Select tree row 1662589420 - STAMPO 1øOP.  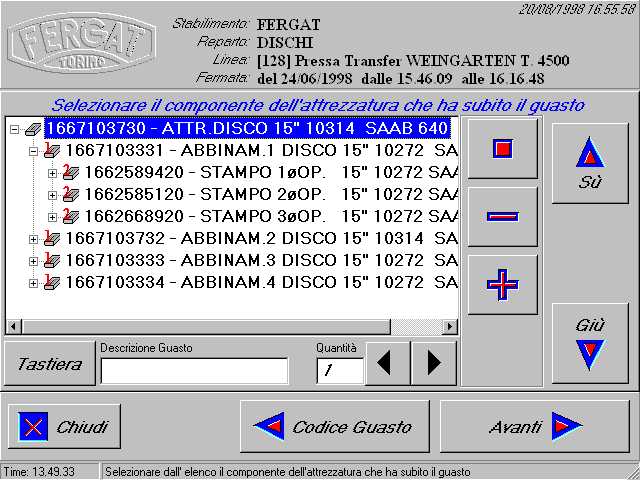click(271, 173)
